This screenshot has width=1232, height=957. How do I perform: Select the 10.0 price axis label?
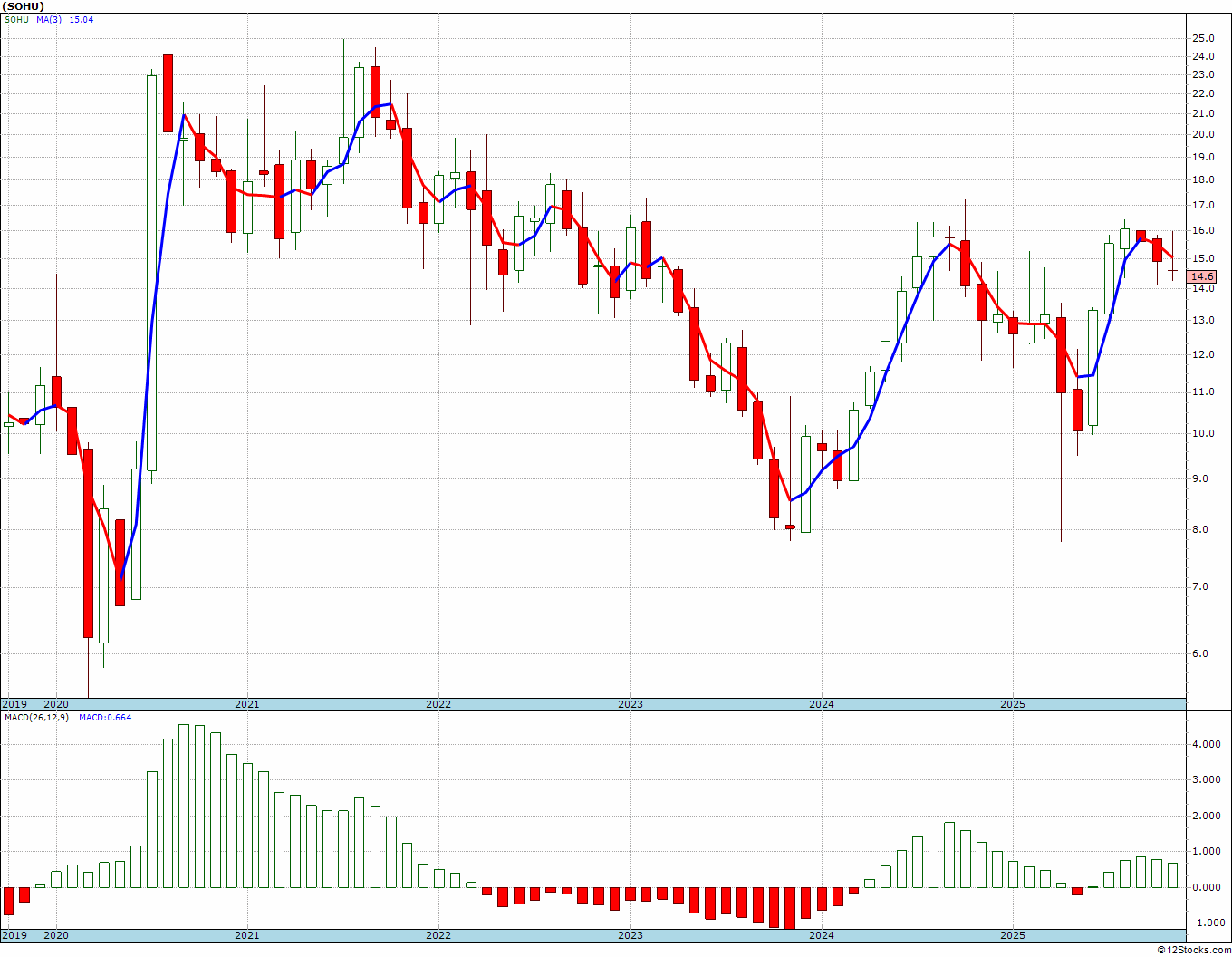click(1204, 433)
